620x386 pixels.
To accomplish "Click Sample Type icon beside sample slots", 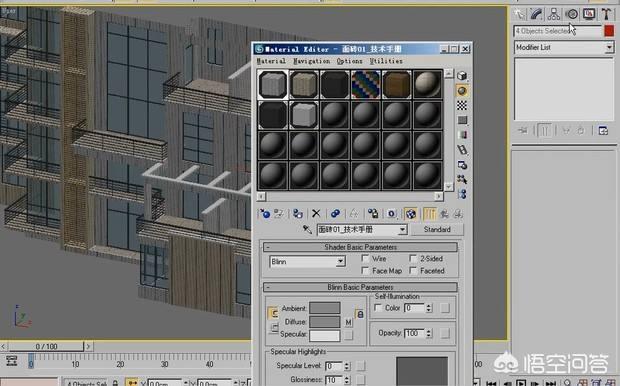I will [462, 76].
